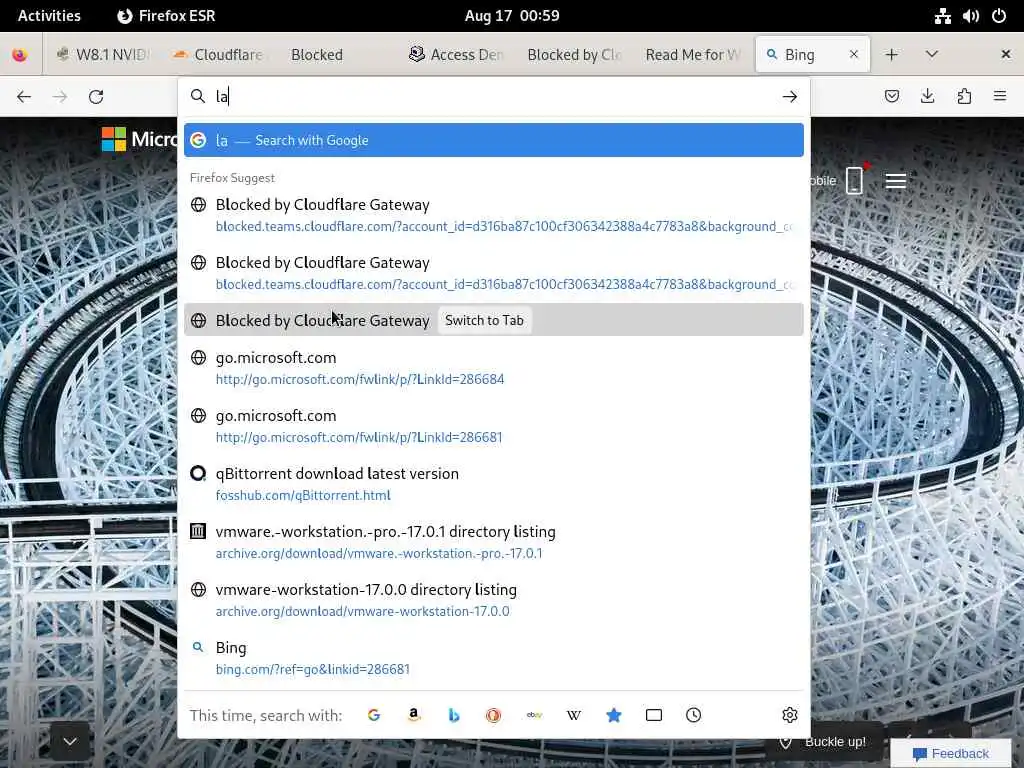
Task: Open the Pocket save icon
Action: coord(891,97)
